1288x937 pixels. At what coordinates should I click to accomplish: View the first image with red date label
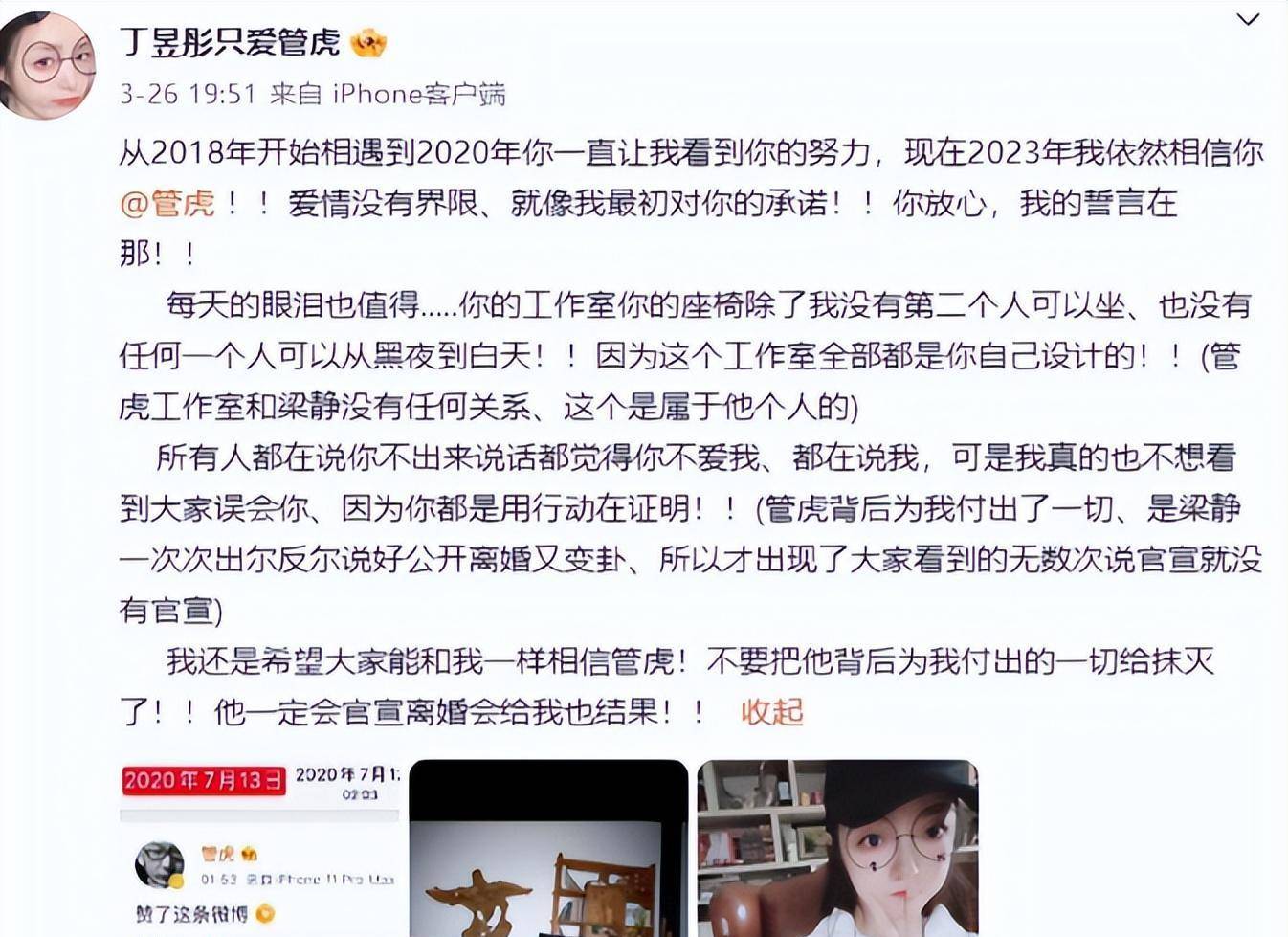(x=259, y=848)
